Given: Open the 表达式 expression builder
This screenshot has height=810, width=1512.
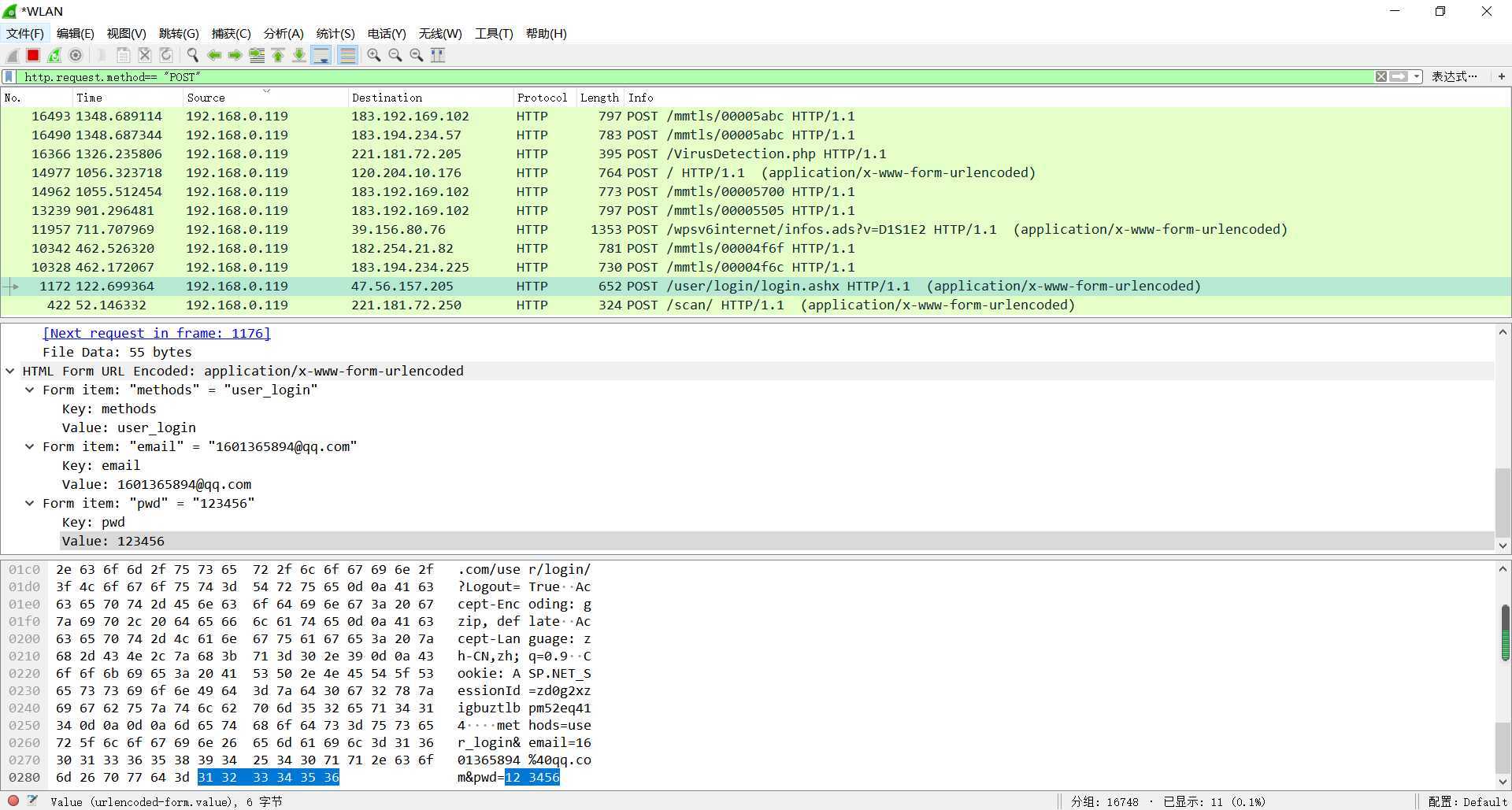Looking at the screenshot, I should tap(1454, 76).
